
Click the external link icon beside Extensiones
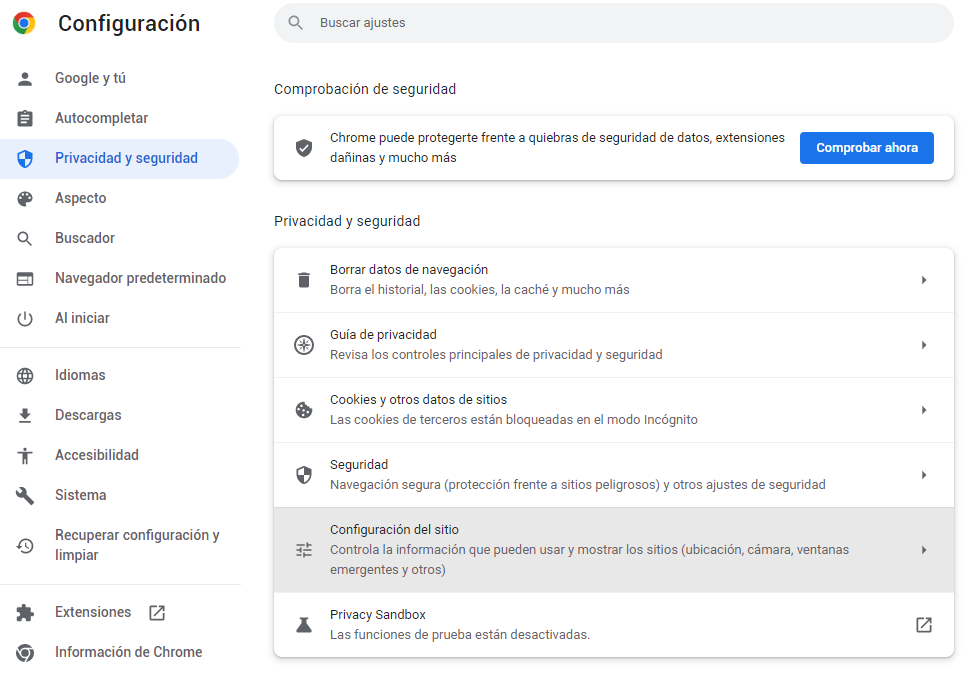pyautogui.click(x=157, y=613)
